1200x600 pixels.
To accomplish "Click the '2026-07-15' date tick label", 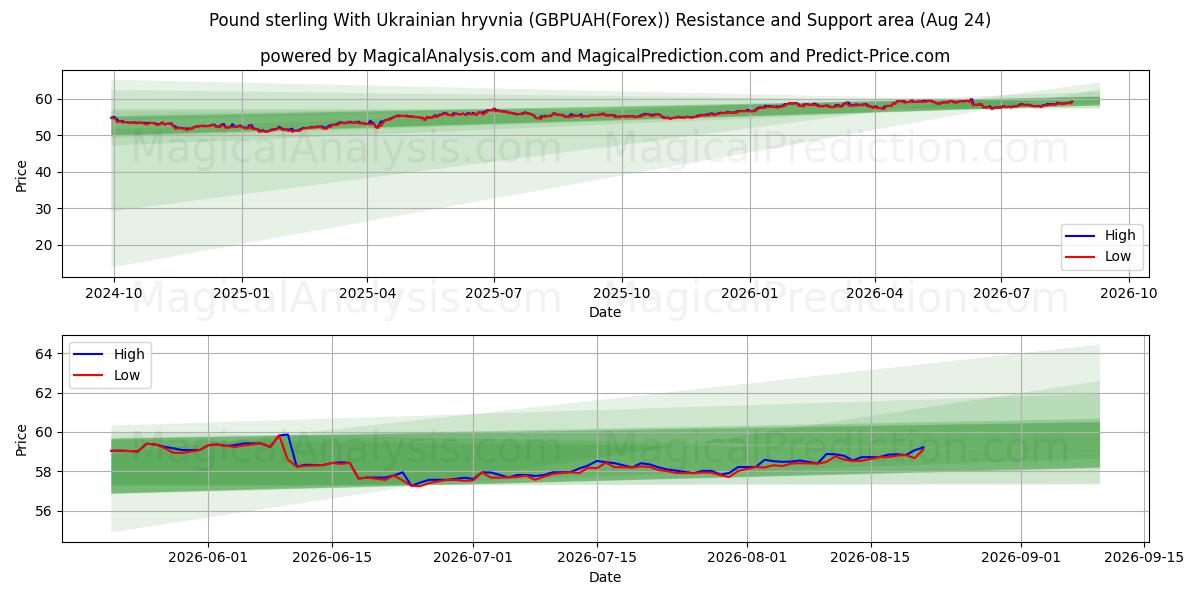I will click(597, 560).
